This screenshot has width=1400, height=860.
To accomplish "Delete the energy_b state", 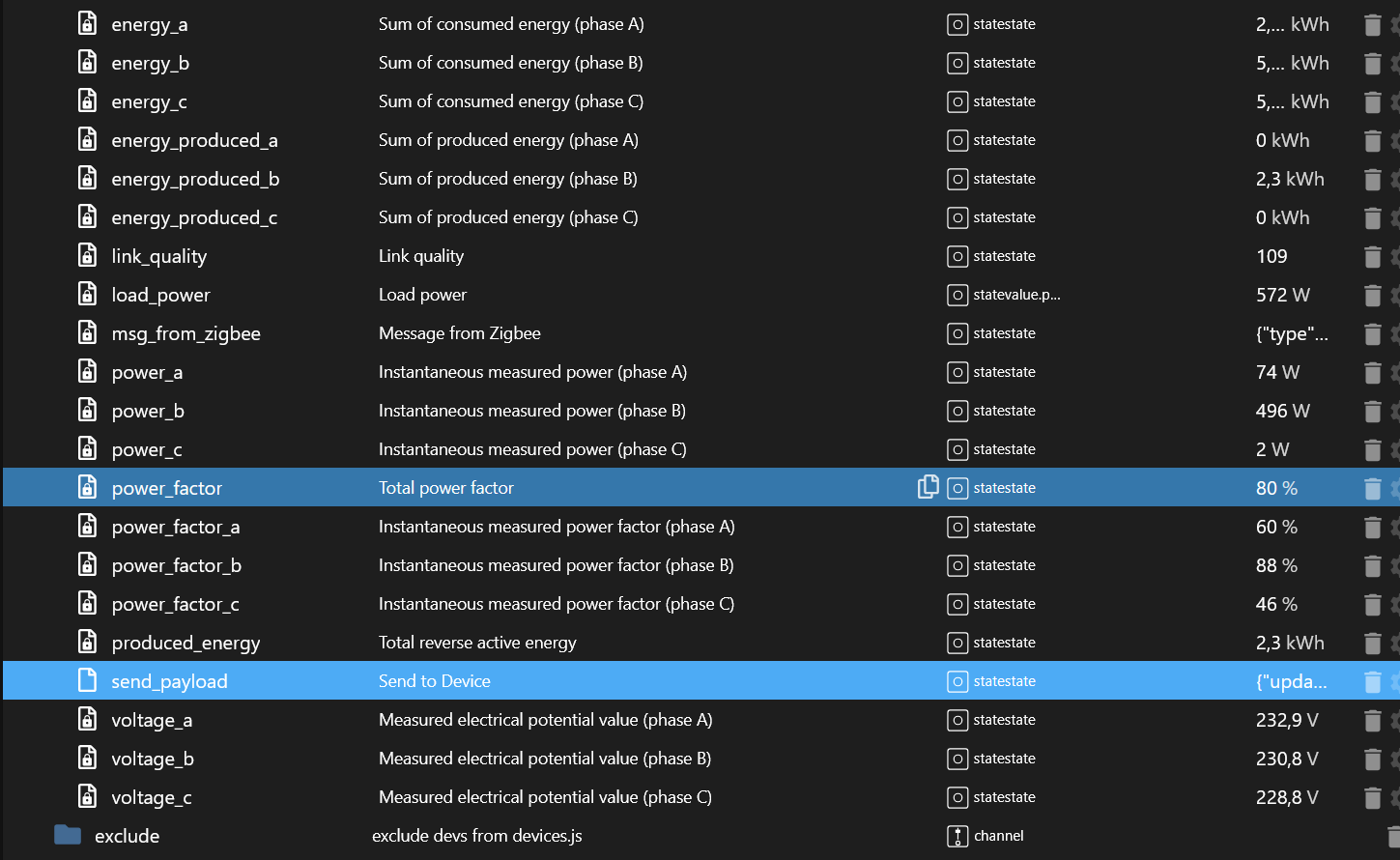I will point(1372,63).
